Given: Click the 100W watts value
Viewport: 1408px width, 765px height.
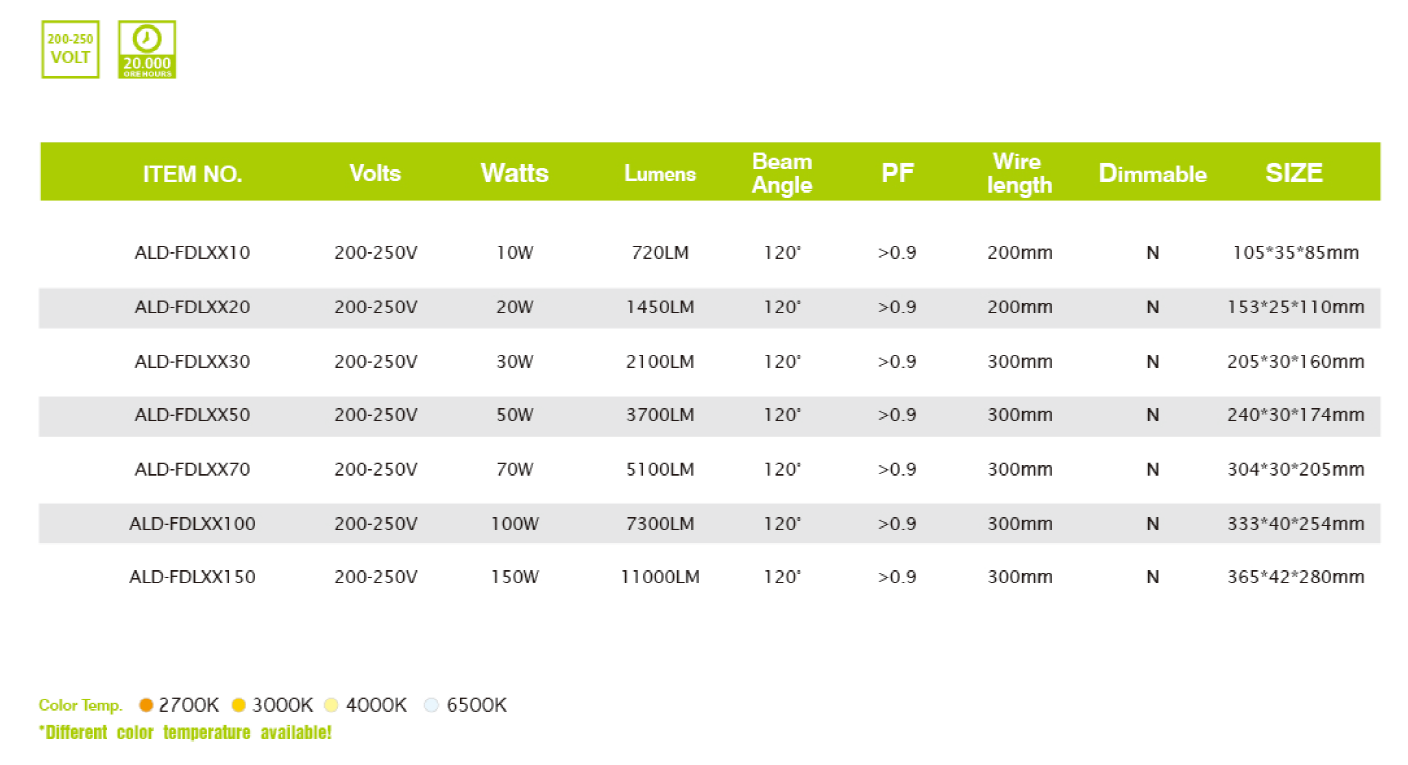Looking at the screenshot, I should tap(515, 523).
